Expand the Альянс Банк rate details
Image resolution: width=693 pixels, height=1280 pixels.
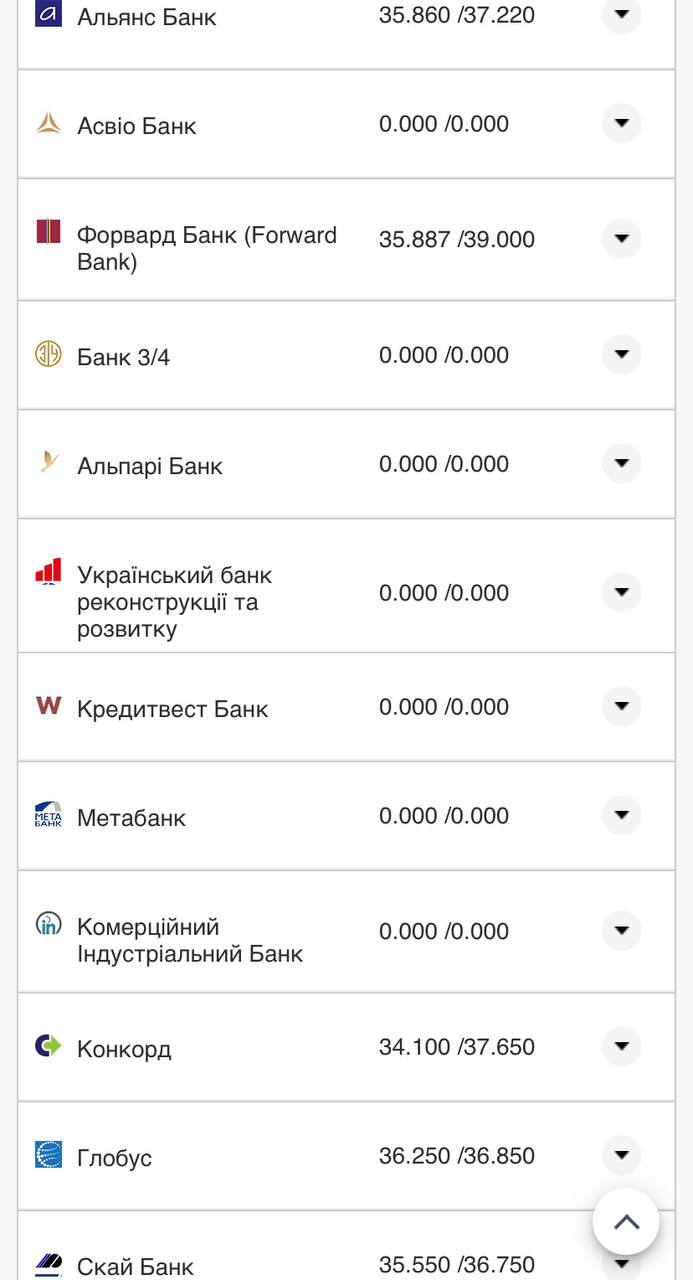[x=621, y=15]
